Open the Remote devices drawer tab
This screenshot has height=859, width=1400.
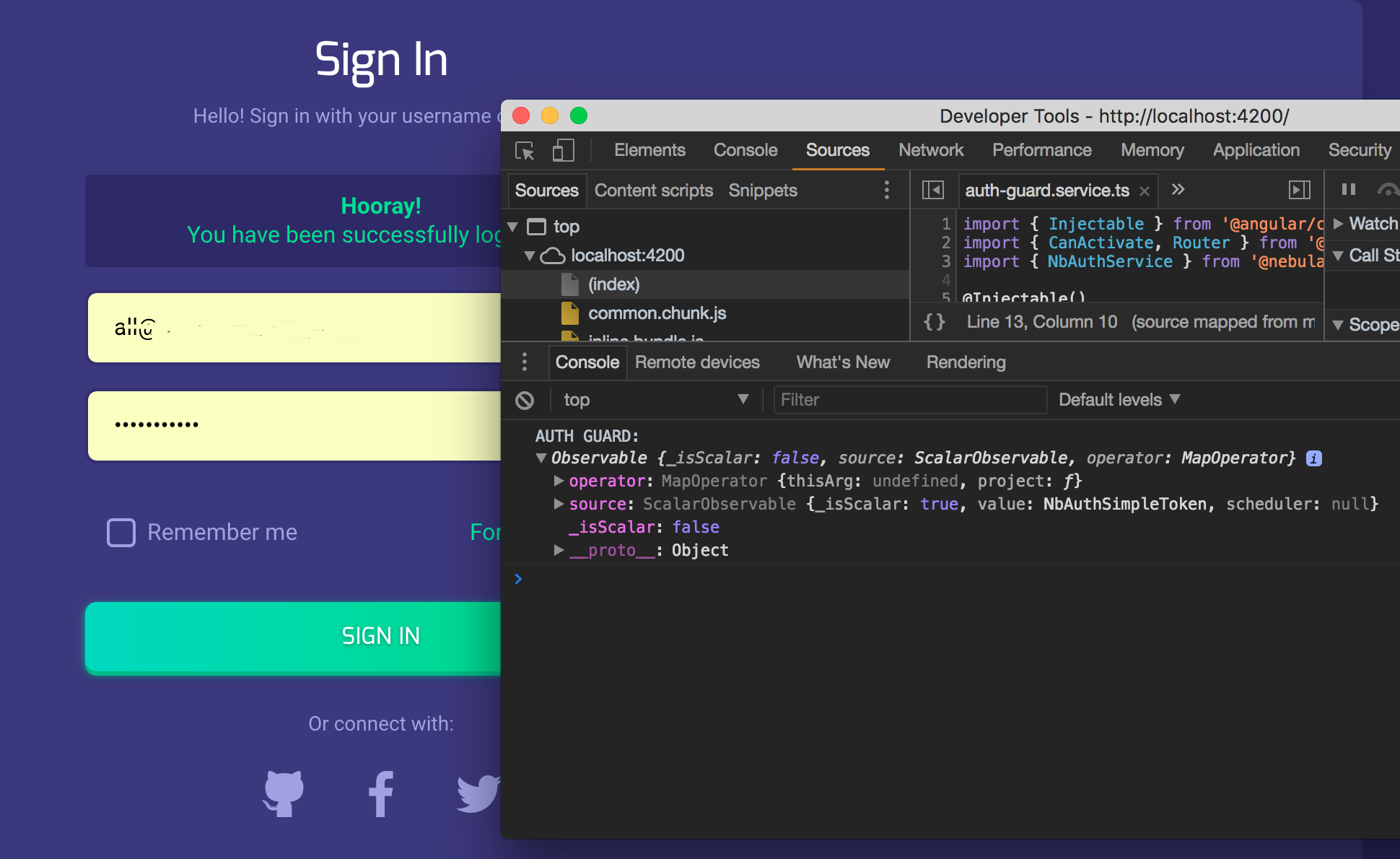click(697, 362)
